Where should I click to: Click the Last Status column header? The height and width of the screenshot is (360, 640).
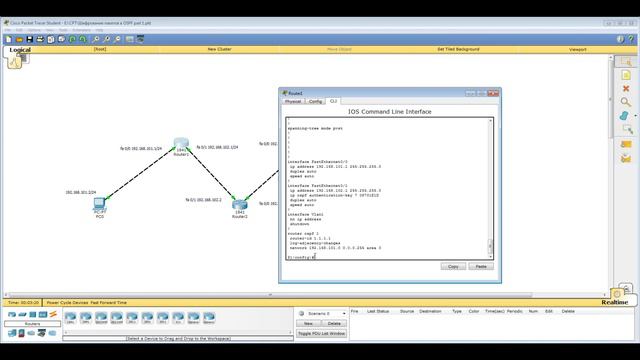point(378,311)
